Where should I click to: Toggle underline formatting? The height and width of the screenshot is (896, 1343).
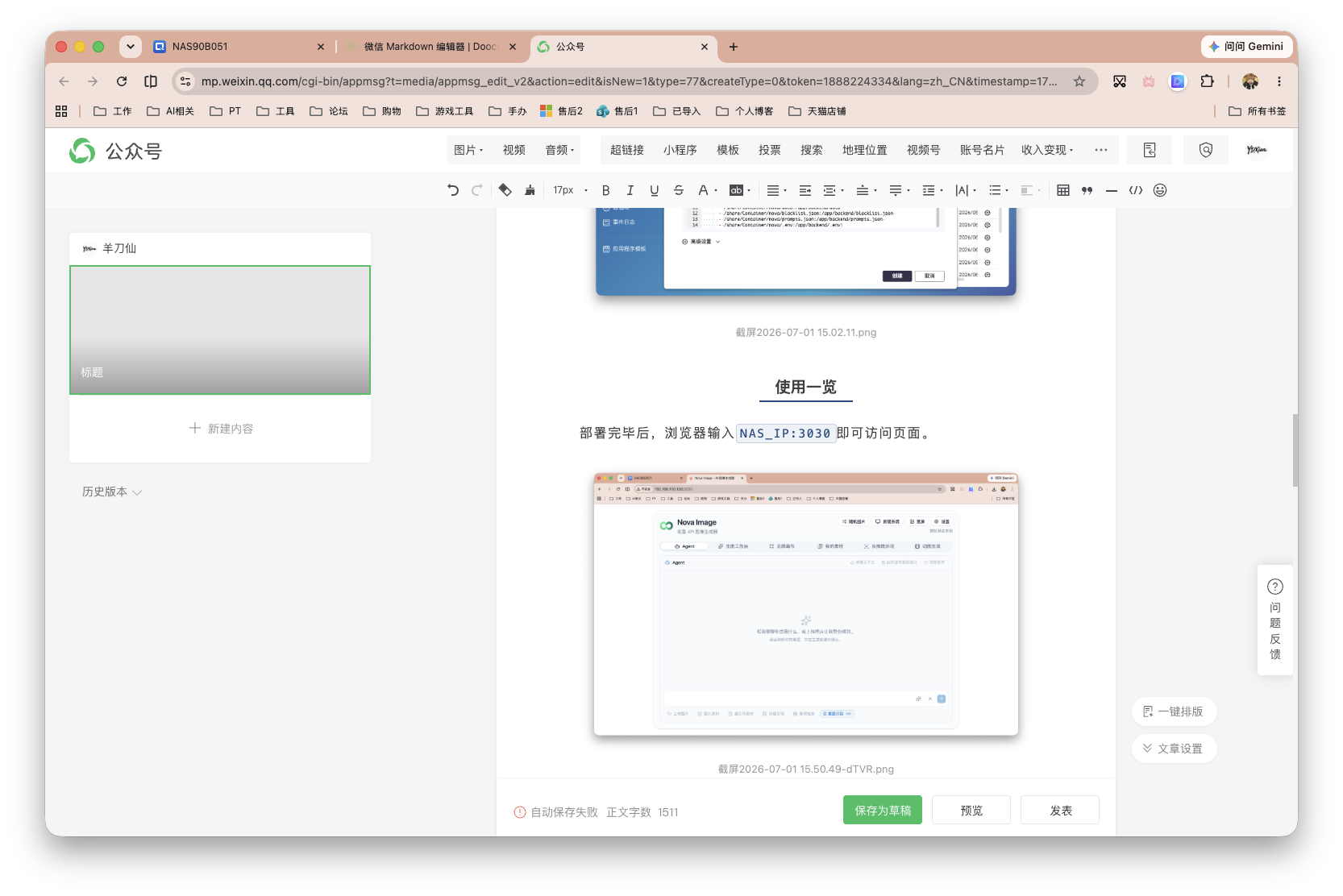click(x=655, y=190)
